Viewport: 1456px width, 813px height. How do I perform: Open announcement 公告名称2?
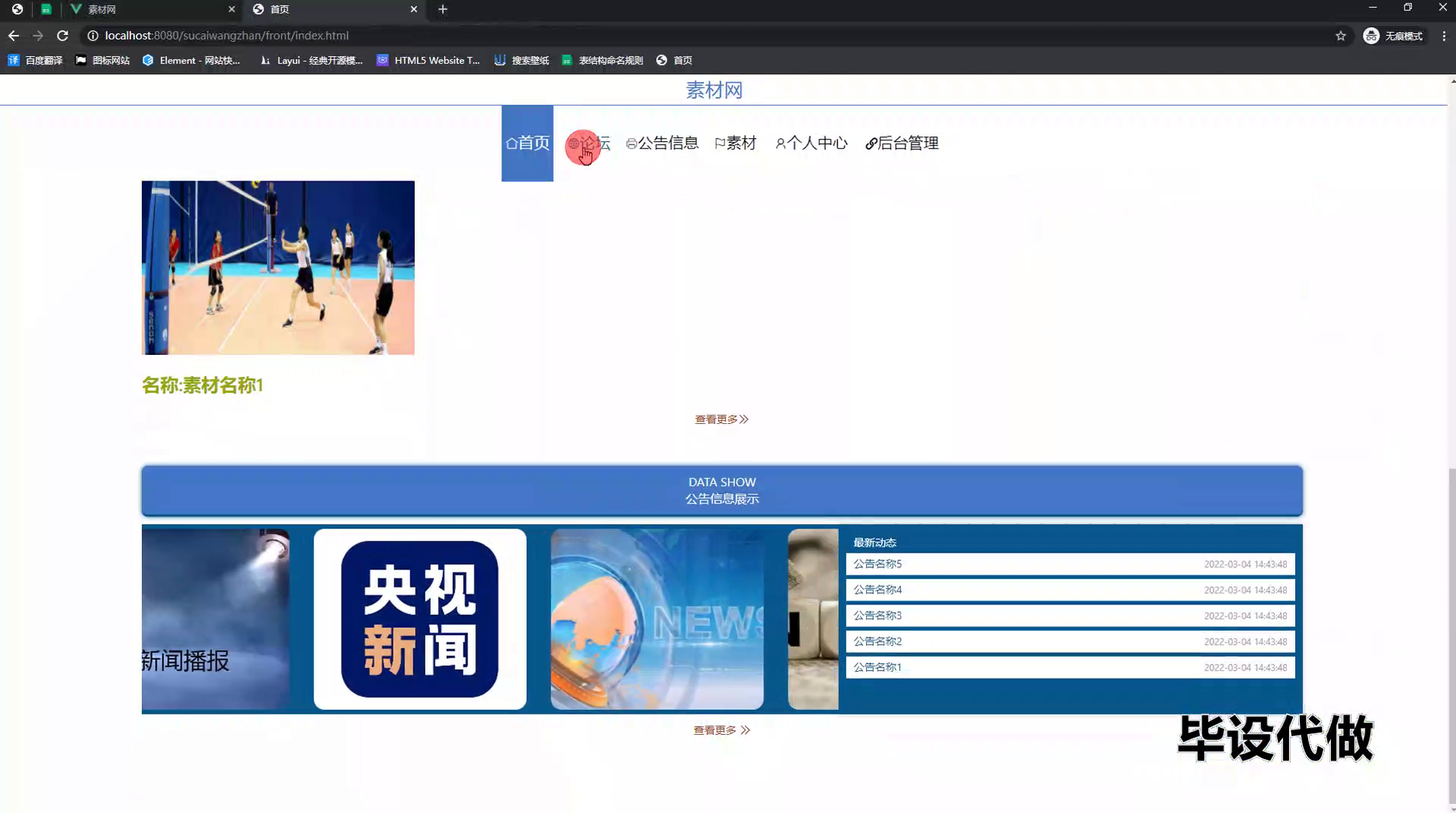point(1070,642)
